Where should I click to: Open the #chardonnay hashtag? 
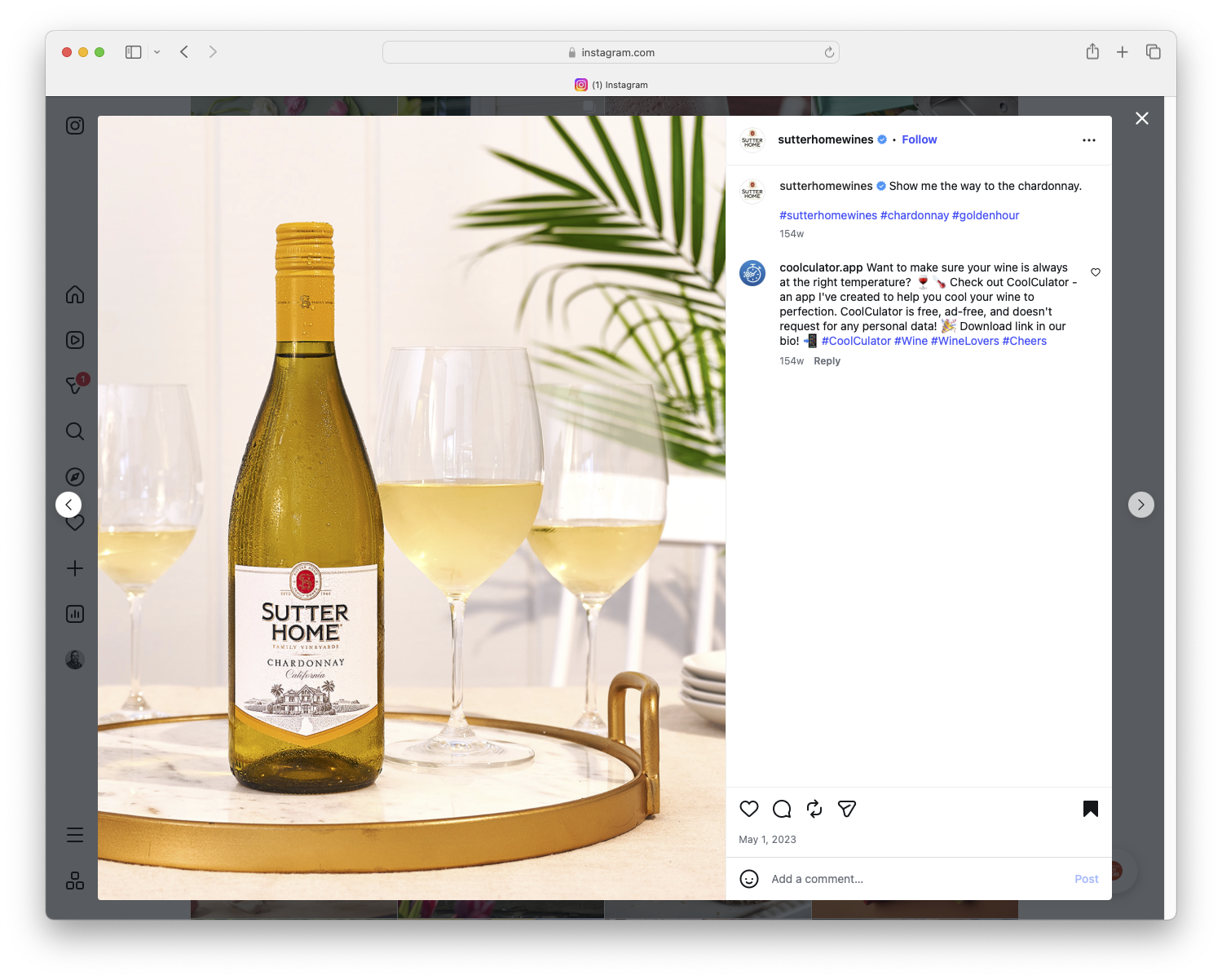pyautogui.click(x=915, y=215)
